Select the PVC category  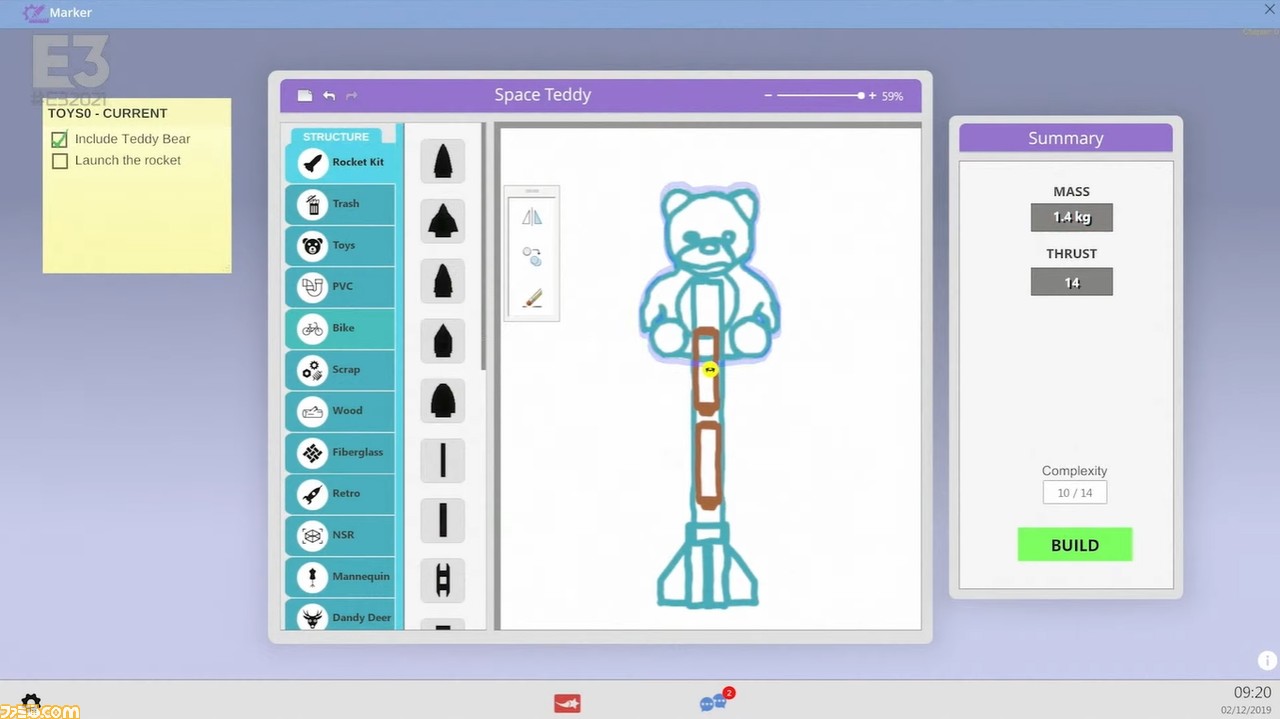pos(340,287)
